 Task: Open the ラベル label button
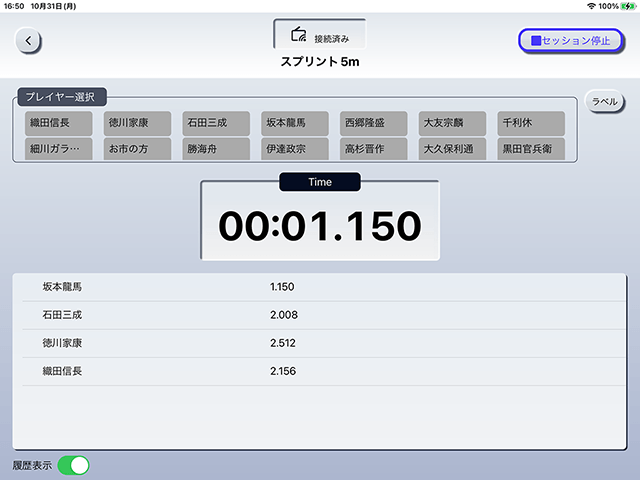(604, 101)
